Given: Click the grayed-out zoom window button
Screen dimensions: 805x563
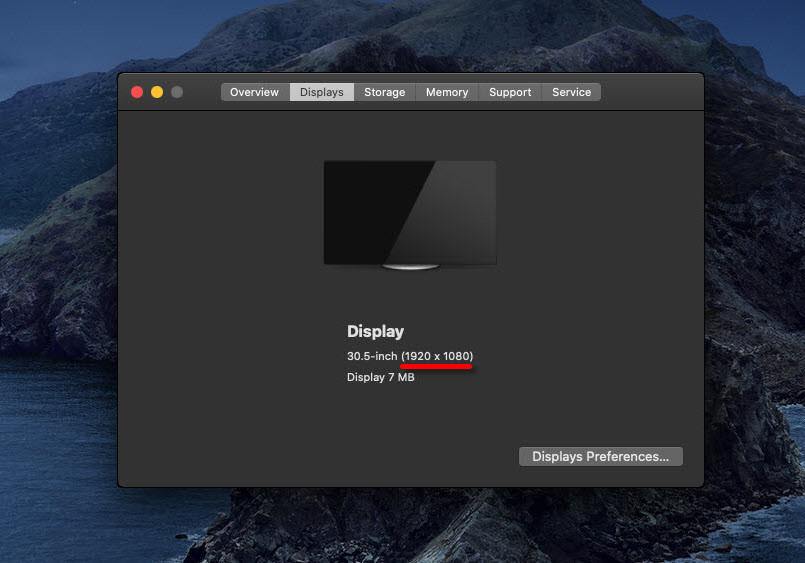Looking at the screenshot, I should pos(177,92).
